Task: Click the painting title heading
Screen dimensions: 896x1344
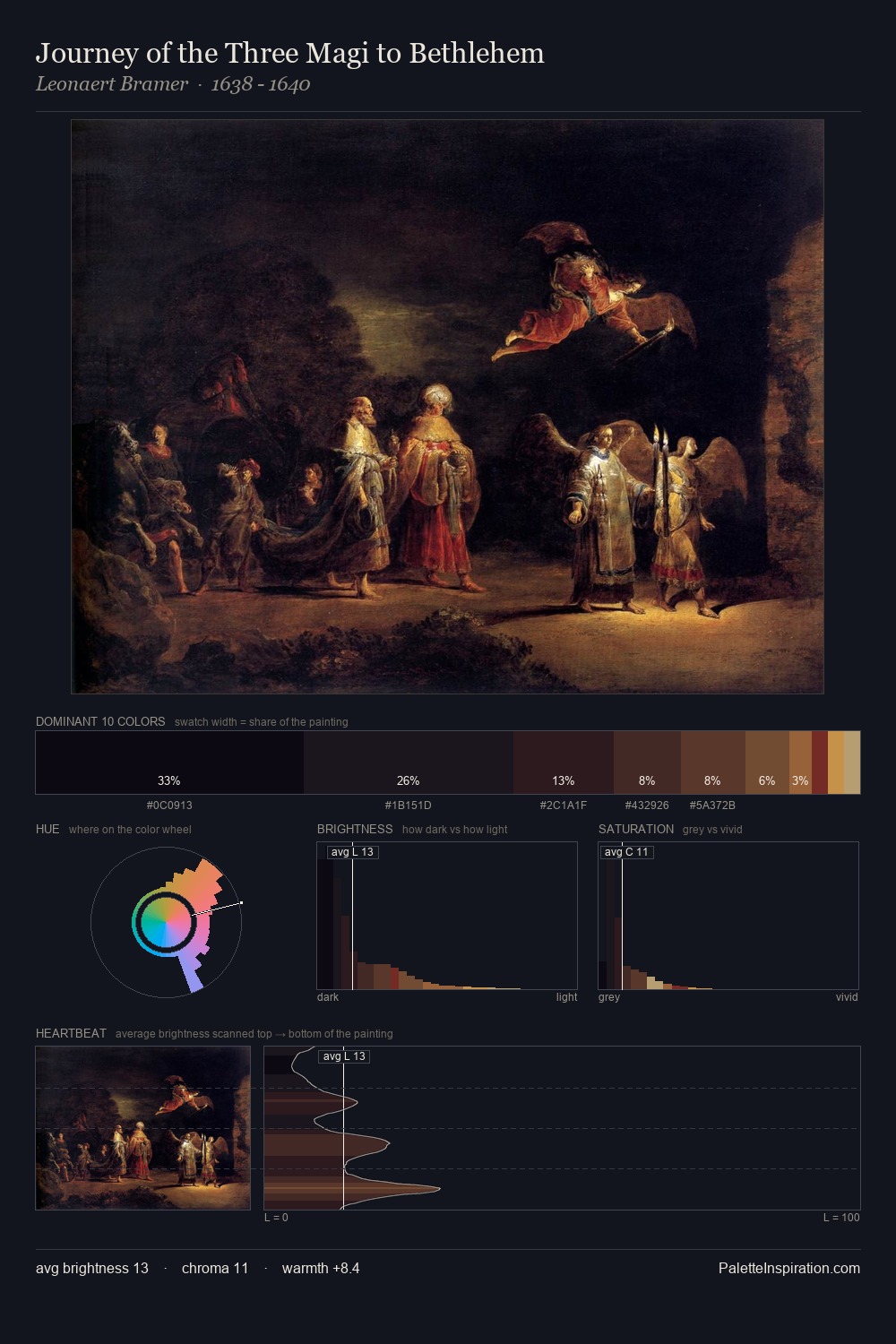Action: coord(290,54)
